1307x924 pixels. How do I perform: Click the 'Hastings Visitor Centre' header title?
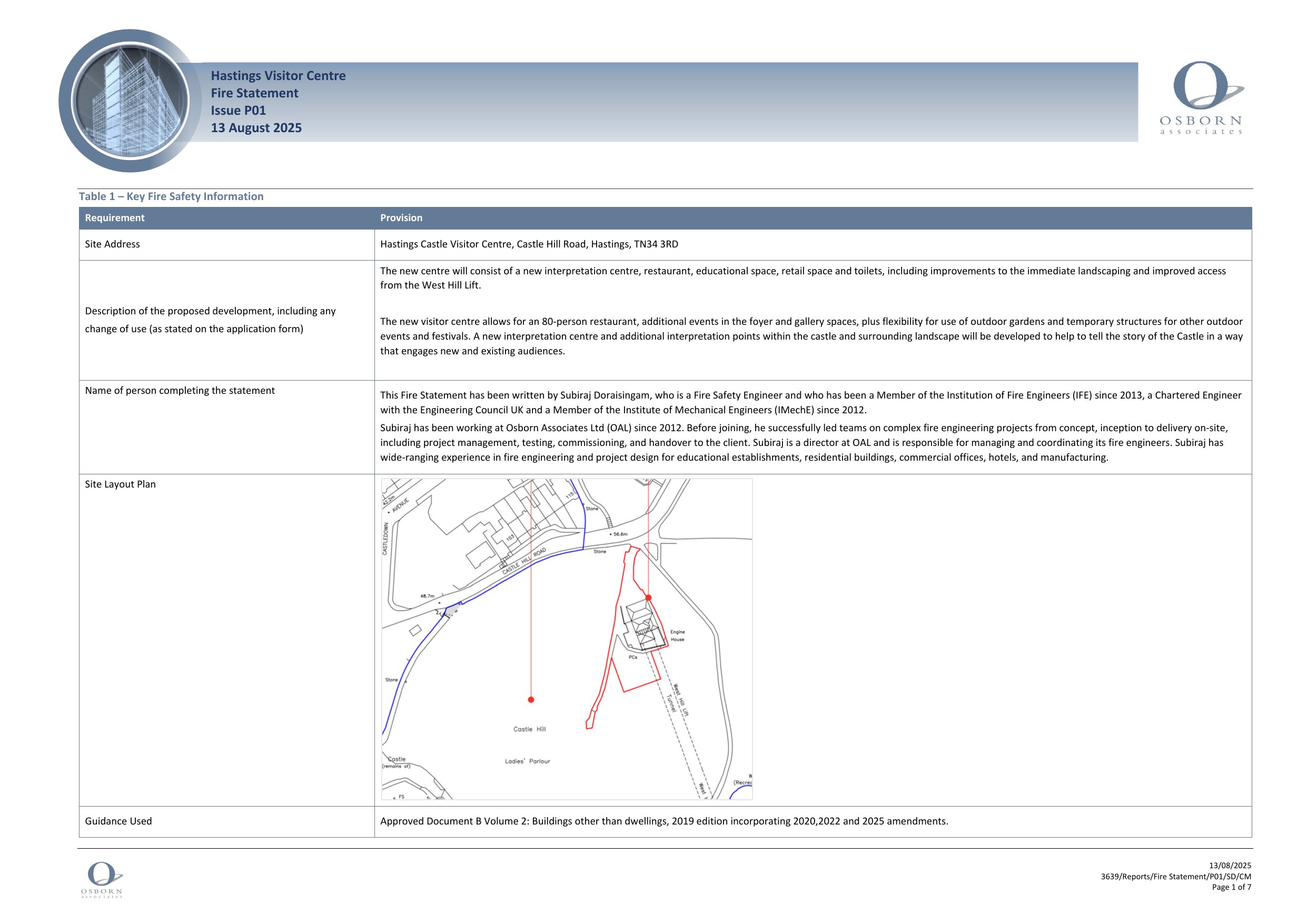pos(278,76)
